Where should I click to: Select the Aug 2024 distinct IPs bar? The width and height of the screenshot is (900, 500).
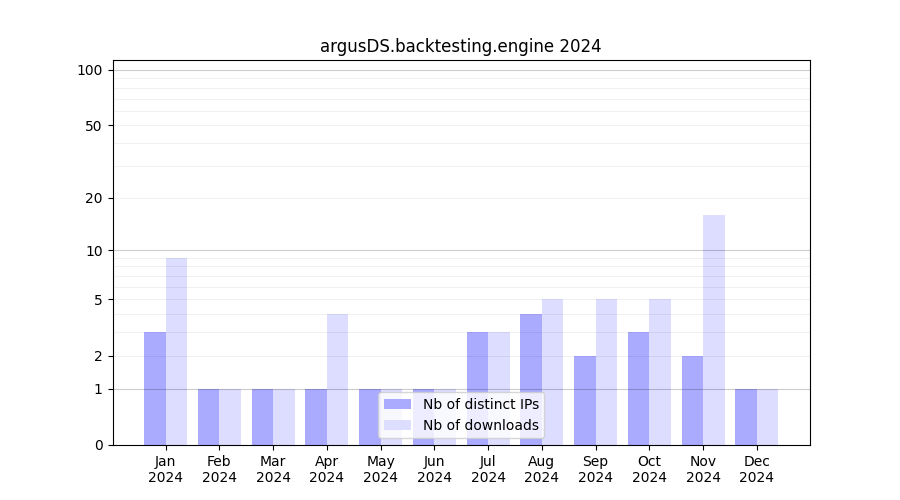[x=531, y=379]
